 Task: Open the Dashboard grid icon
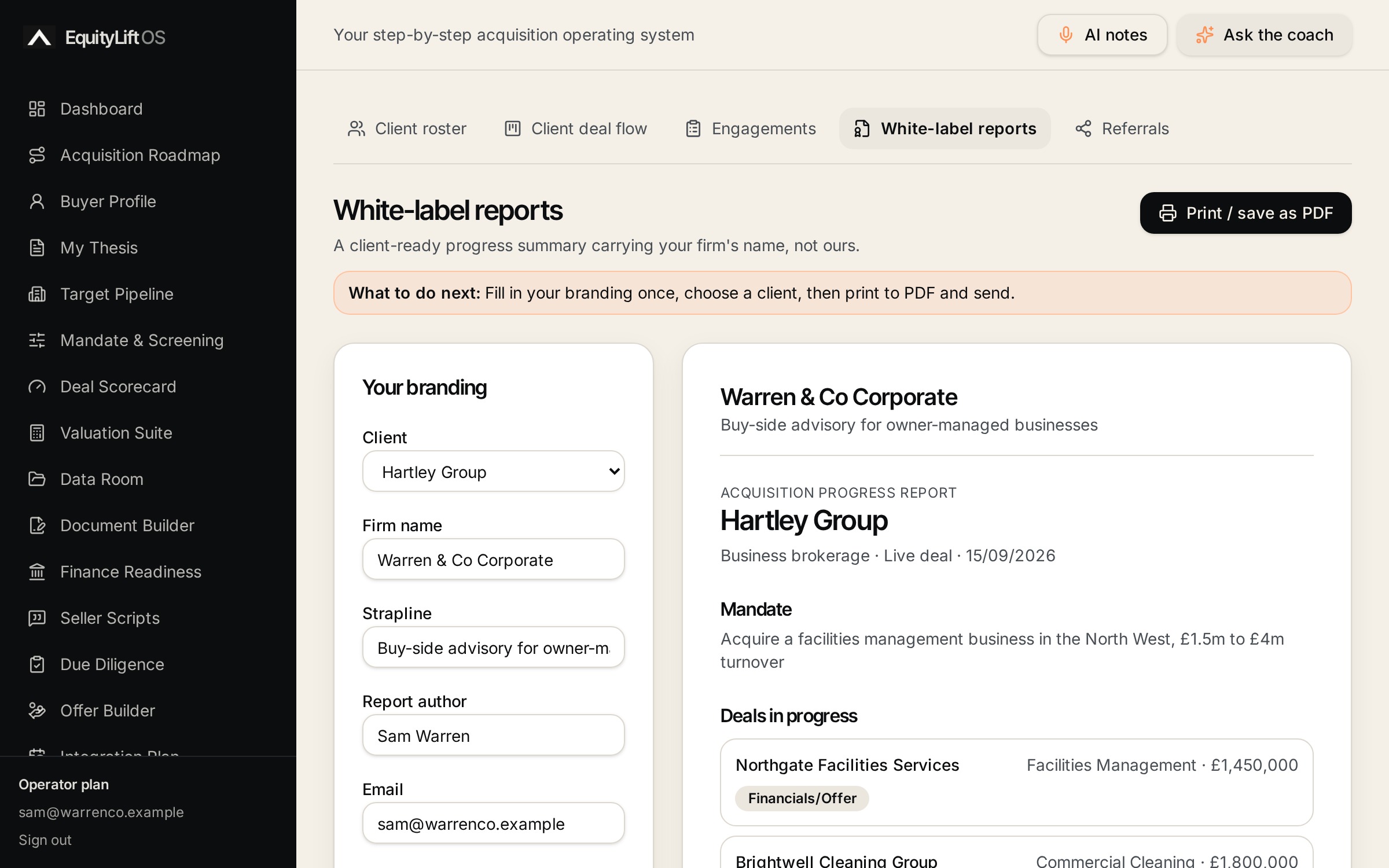[37, 109]
